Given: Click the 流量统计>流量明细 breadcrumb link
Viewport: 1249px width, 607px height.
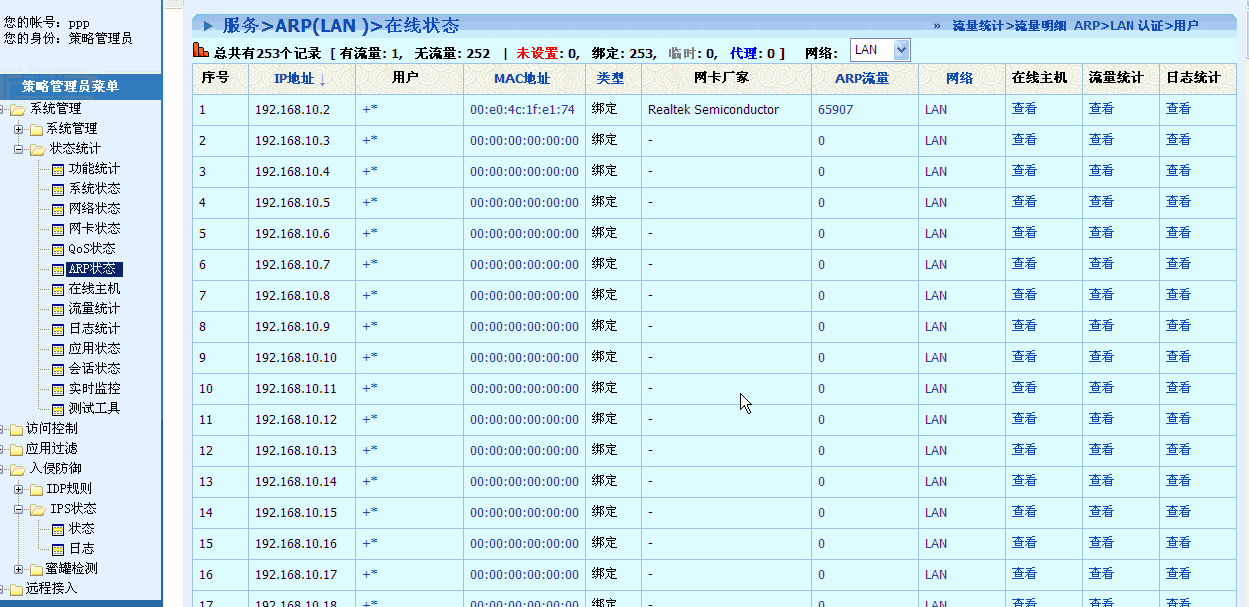Looking at the screenshot, I should click(1010, 26).
